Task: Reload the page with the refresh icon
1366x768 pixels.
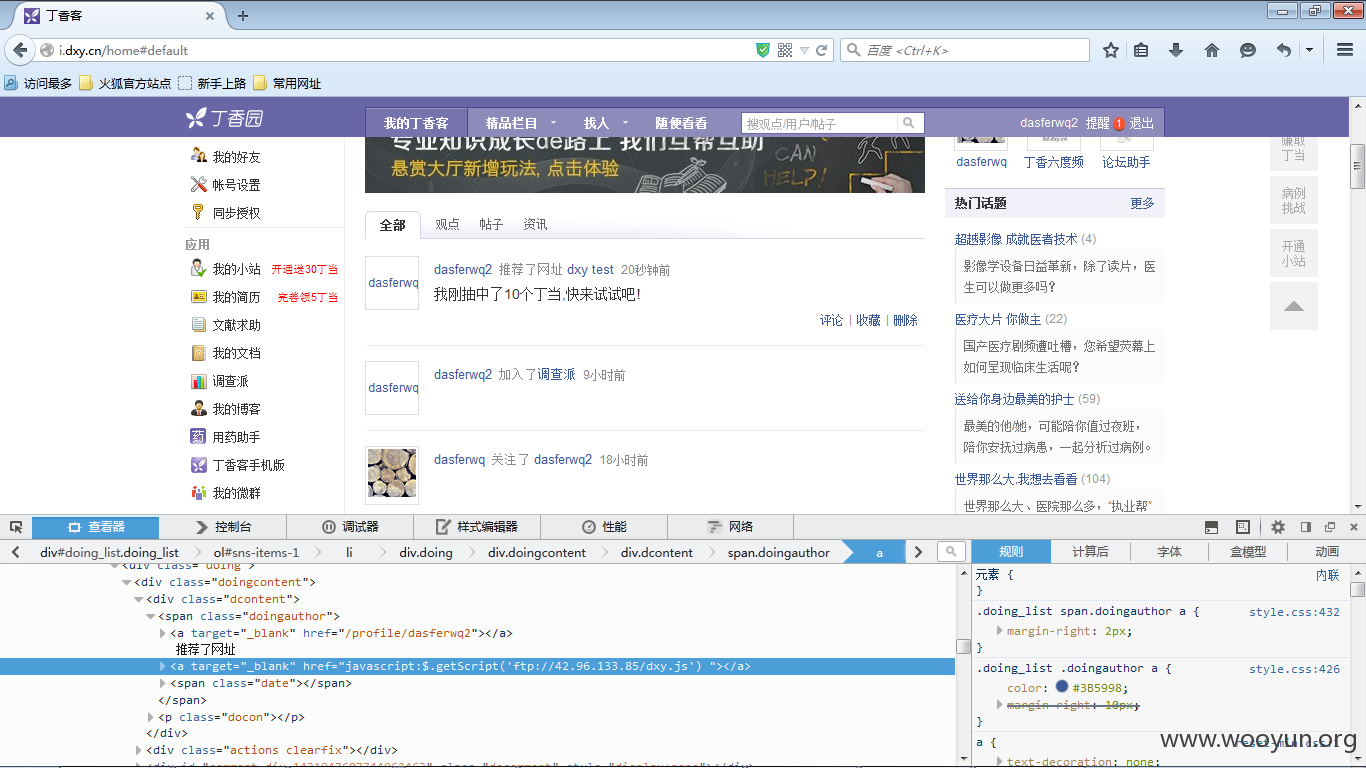Action: [822, 50]
